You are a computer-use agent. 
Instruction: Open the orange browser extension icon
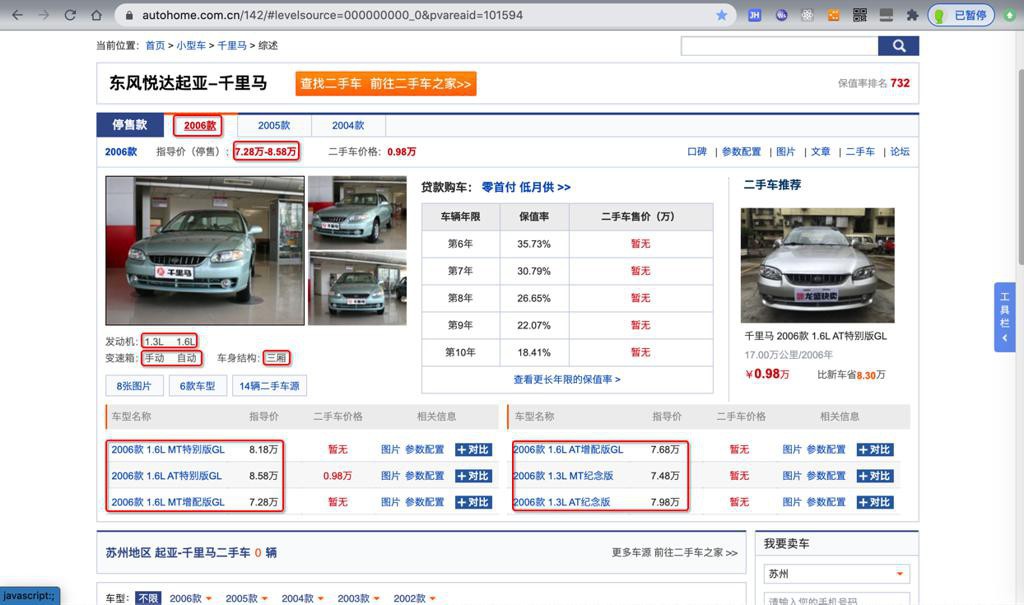tap(833, 15)
